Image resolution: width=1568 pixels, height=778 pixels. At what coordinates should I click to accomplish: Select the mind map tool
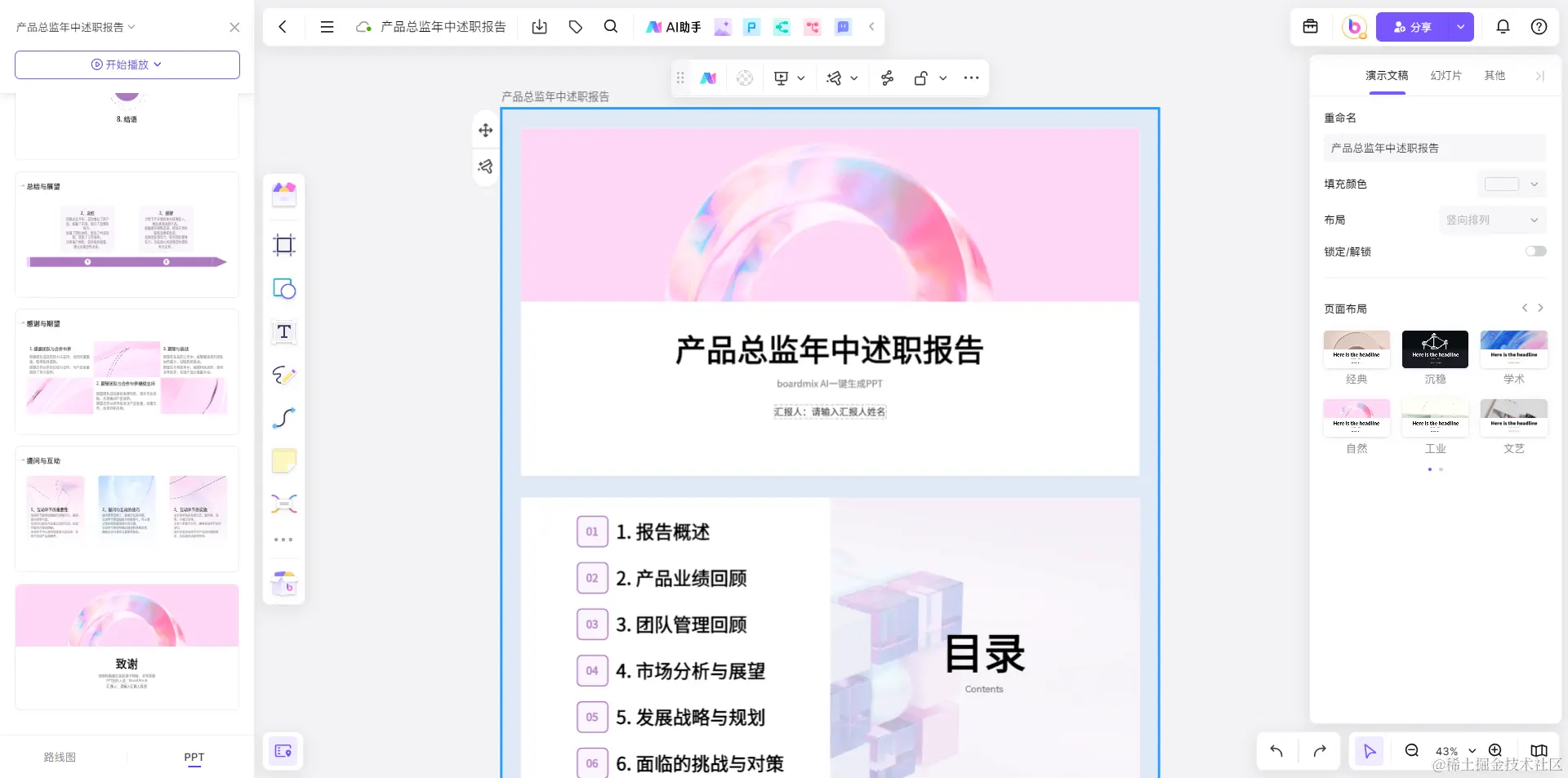tap(284, 503)
